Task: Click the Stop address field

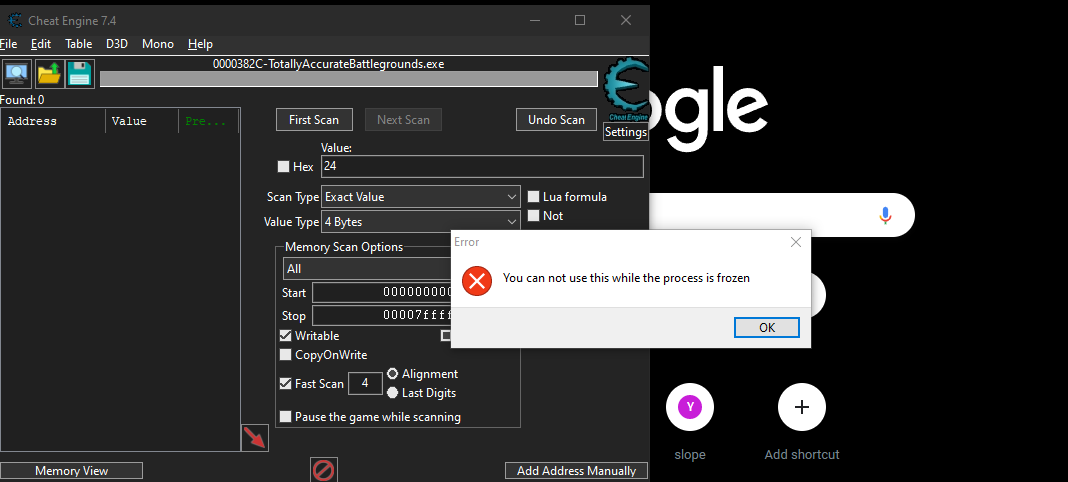Action: point(383,316)
